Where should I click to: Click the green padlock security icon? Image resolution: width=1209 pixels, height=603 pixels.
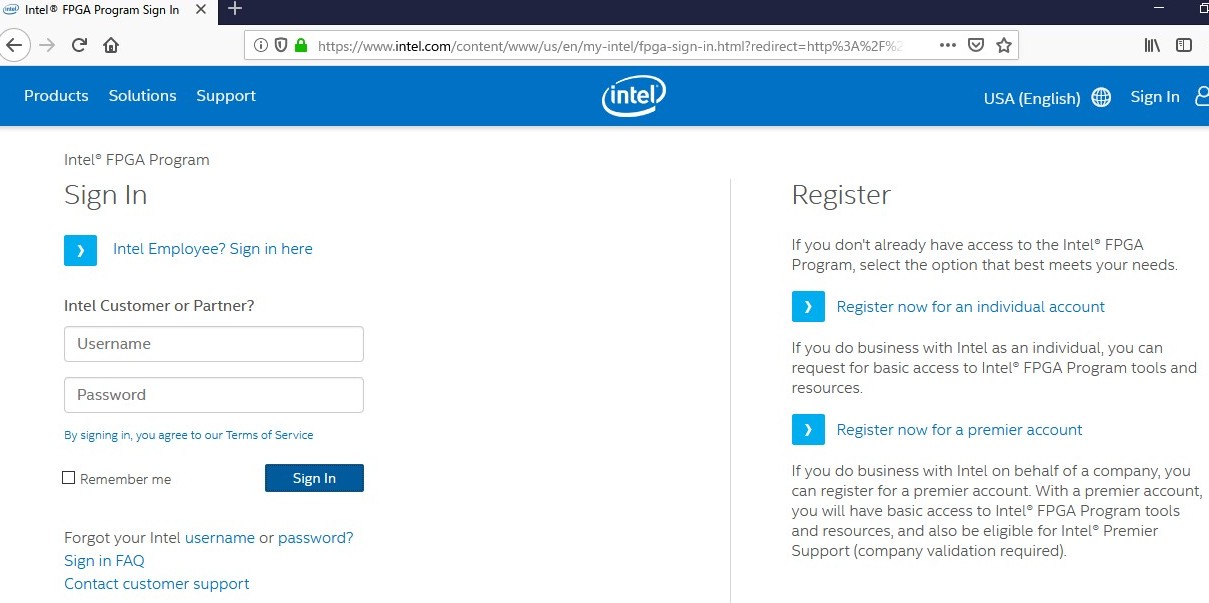coord(300,45)
